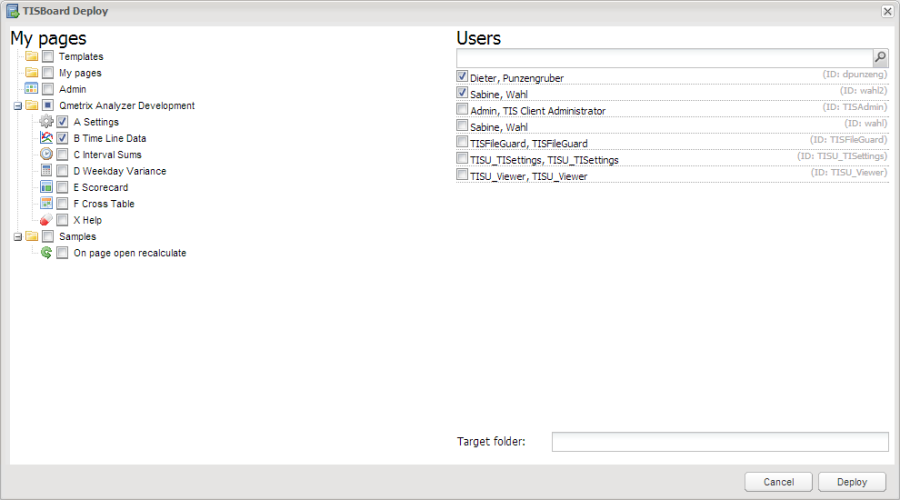The height and width of the screenshot is (500, 900).
Task: Tick the TISU_Viewer user checkbox
Action: [x=462, y=175]
